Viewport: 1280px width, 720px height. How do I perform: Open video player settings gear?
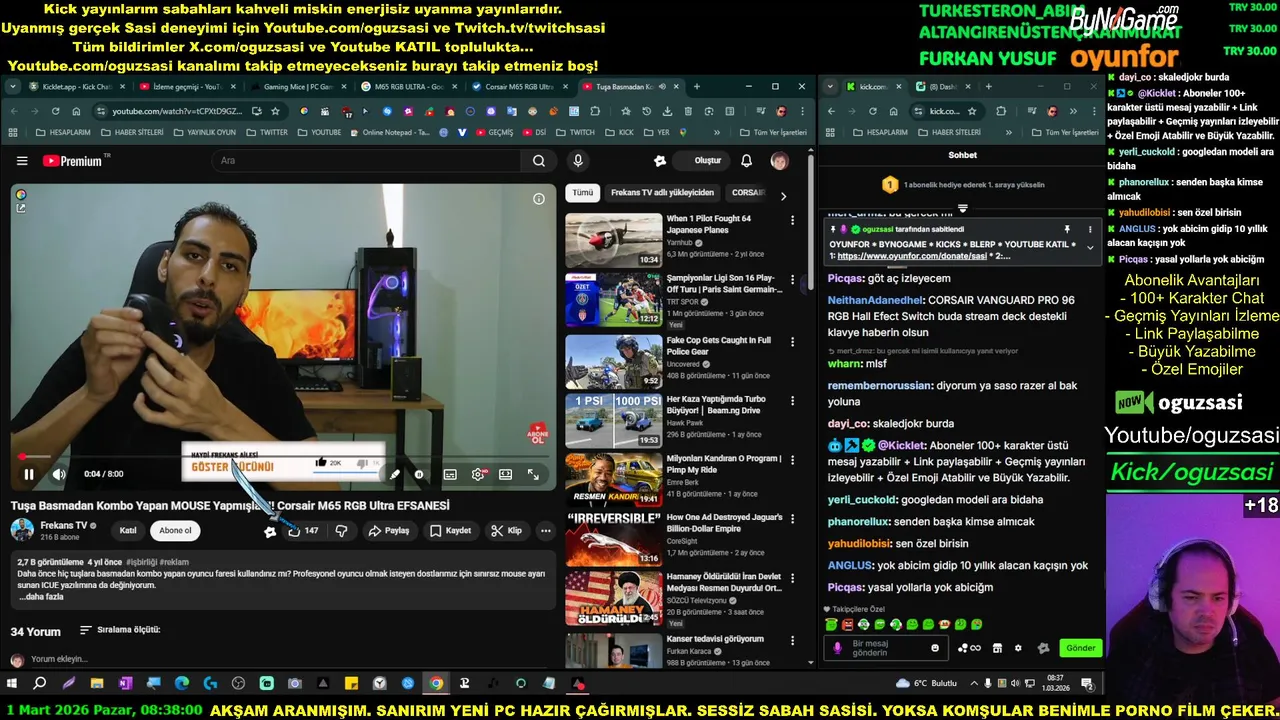[x=478, y=474]
